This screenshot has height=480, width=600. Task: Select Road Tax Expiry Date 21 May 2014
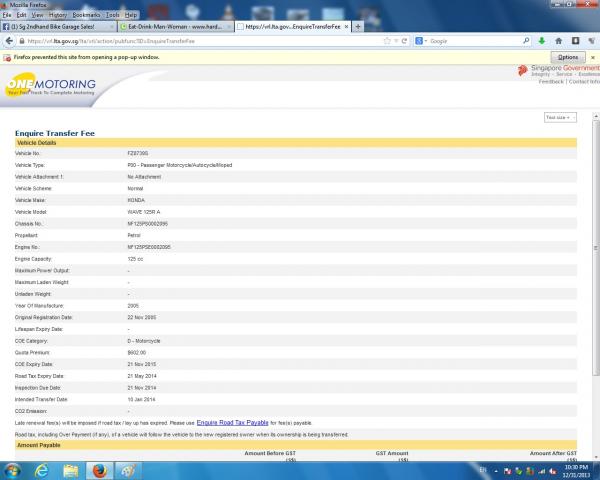142,376
